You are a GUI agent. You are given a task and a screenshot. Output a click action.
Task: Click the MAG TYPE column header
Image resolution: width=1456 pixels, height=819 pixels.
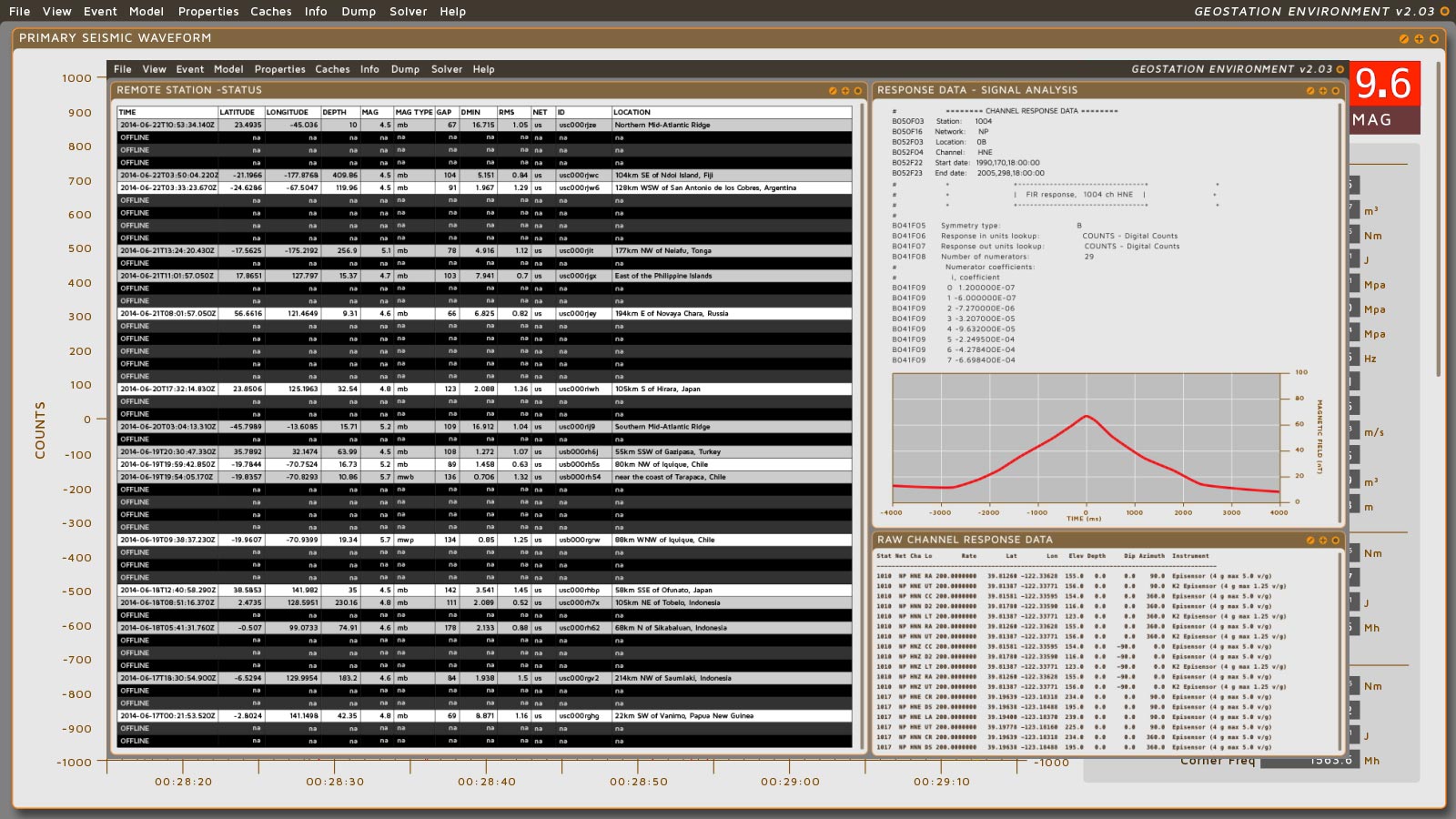click(x=413, y=113)
